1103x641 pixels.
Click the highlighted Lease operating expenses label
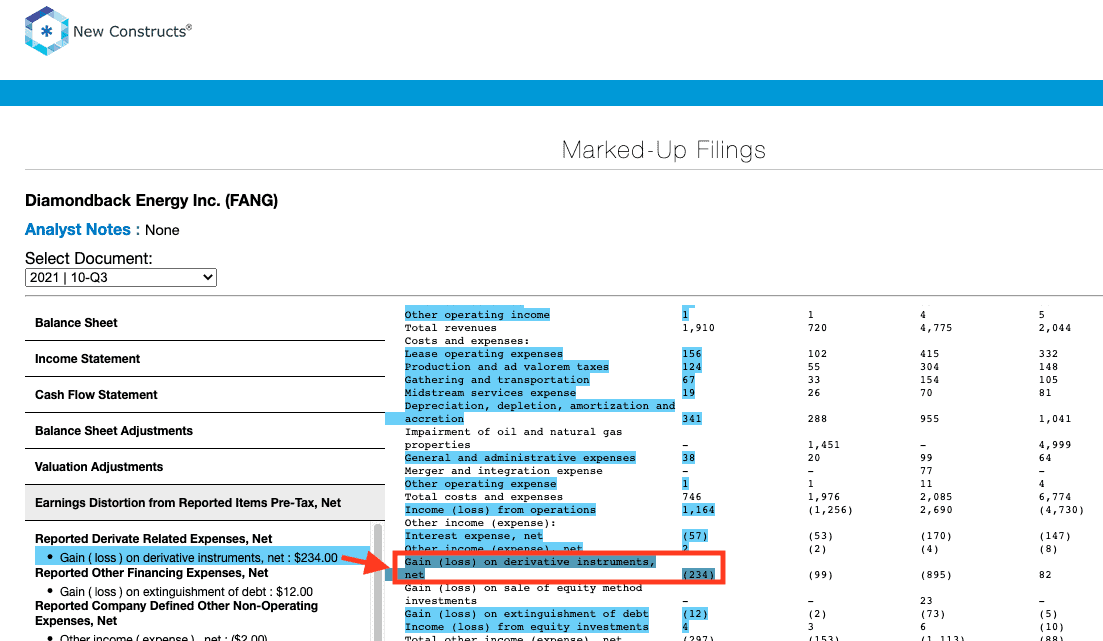[x=483, y=353]
